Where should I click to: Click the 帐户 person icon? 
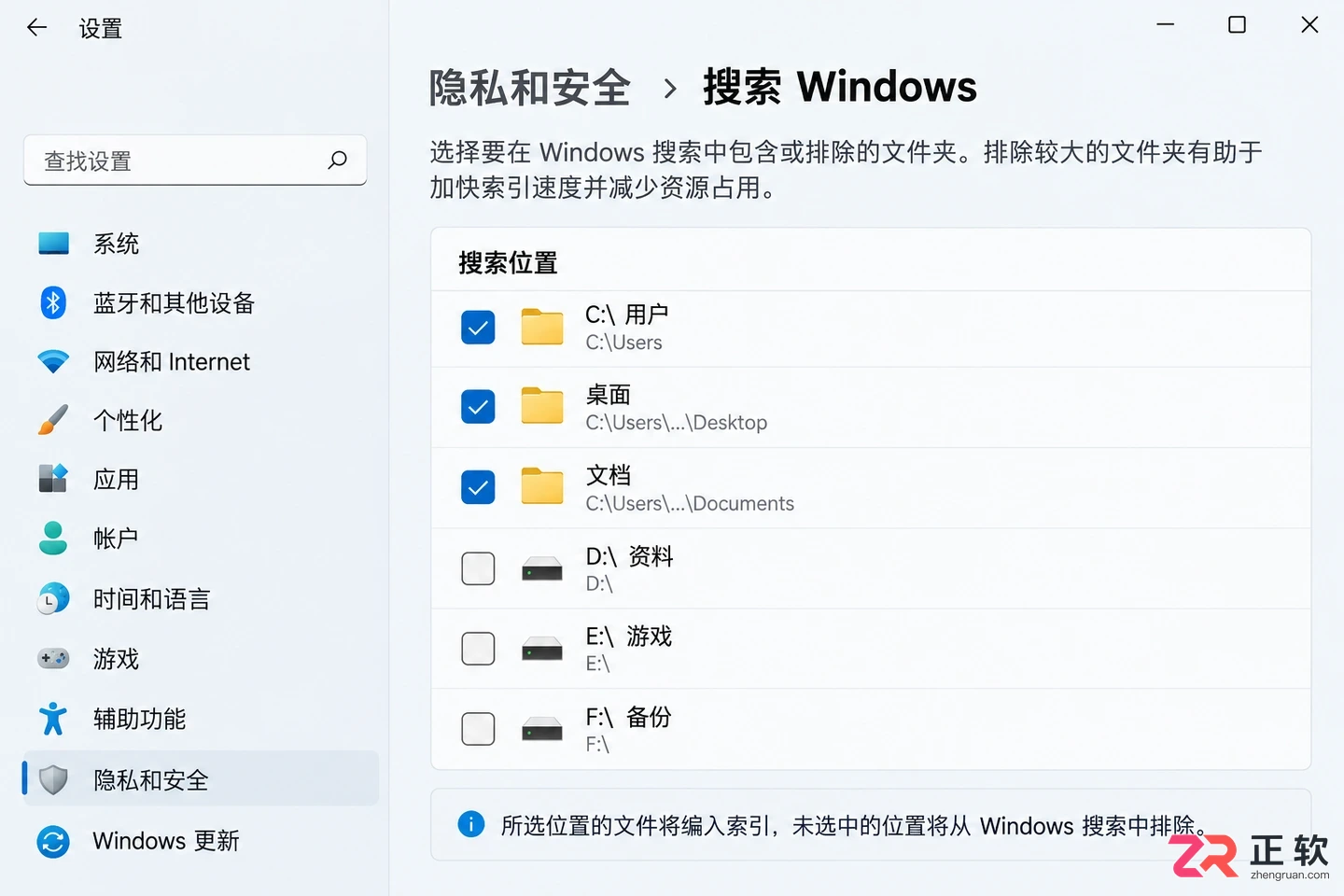[x=53, y=538]
